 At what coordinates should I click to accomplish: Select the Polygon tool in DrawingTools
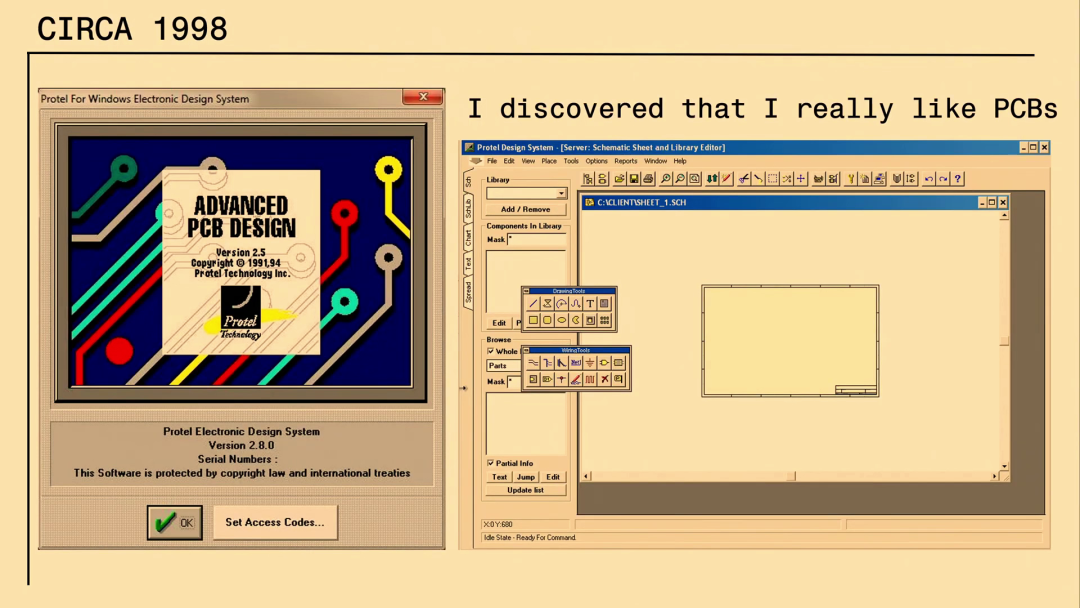[x=547, y=304]
